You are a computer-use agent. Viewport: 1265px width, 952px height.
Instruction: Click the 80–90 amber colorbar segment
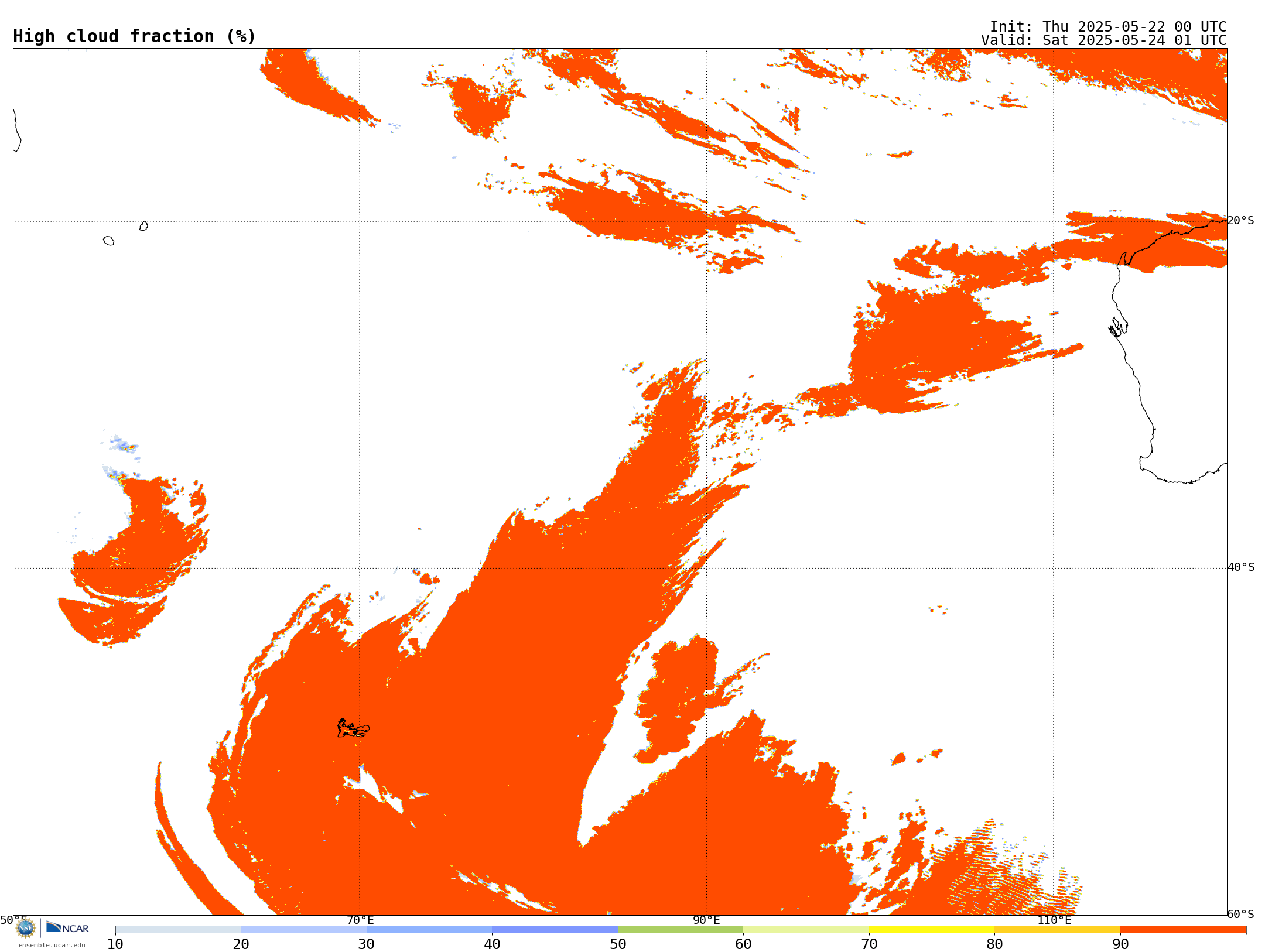1057,930
